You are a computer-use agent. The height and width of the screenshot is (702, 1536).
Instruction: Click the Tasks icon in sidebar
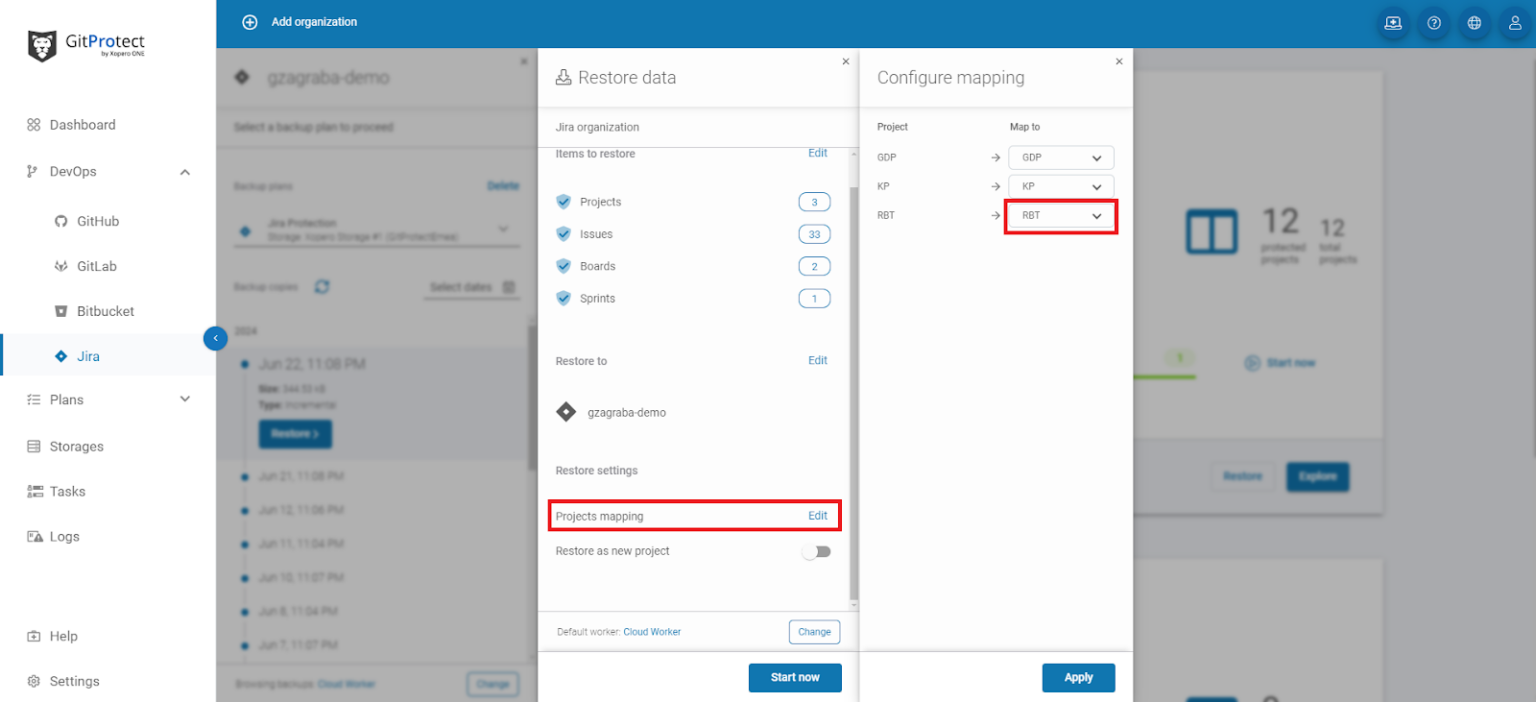pyautogui.click(x=33, y=491)
